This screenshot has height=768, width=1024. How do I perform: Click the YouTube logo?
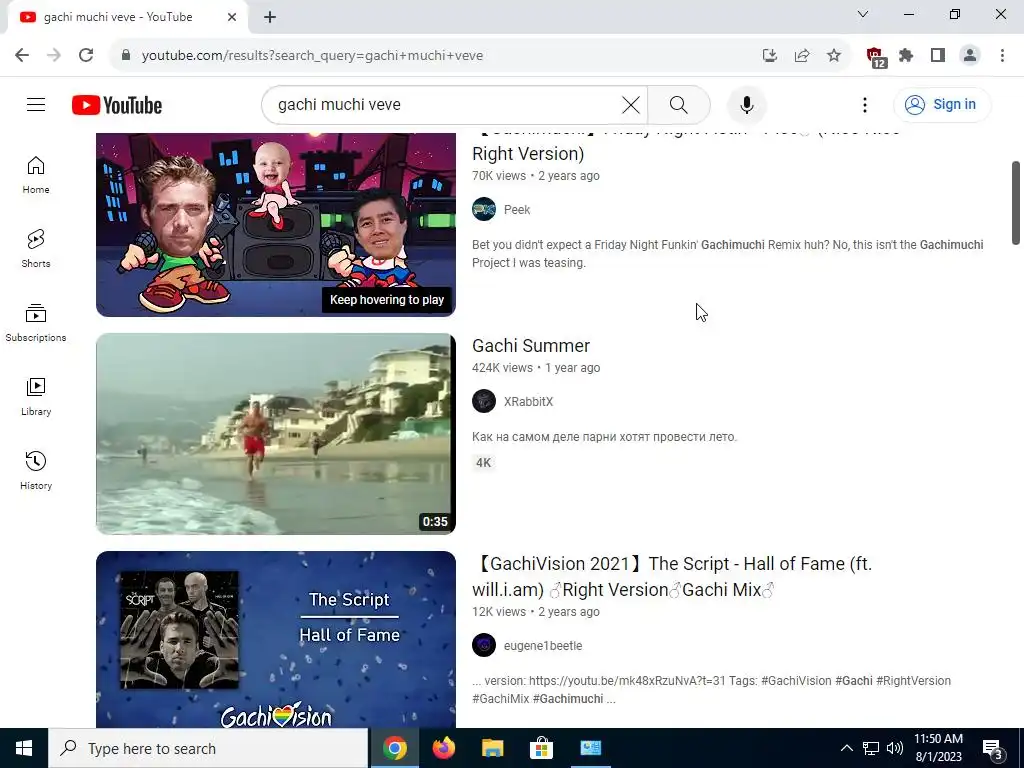coord(117,105)
